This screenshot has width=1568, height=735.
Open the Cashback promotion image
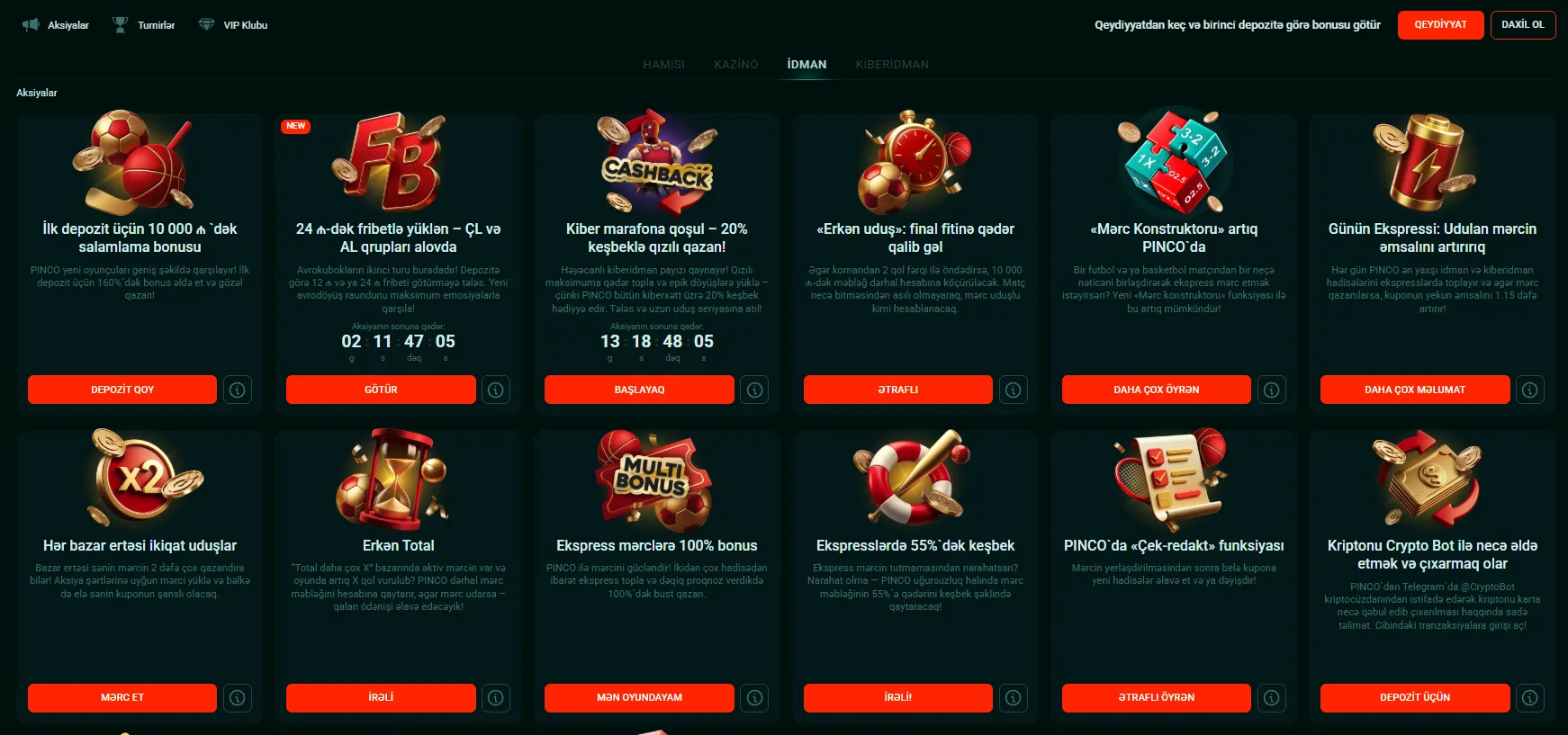[x=657, y=162]
